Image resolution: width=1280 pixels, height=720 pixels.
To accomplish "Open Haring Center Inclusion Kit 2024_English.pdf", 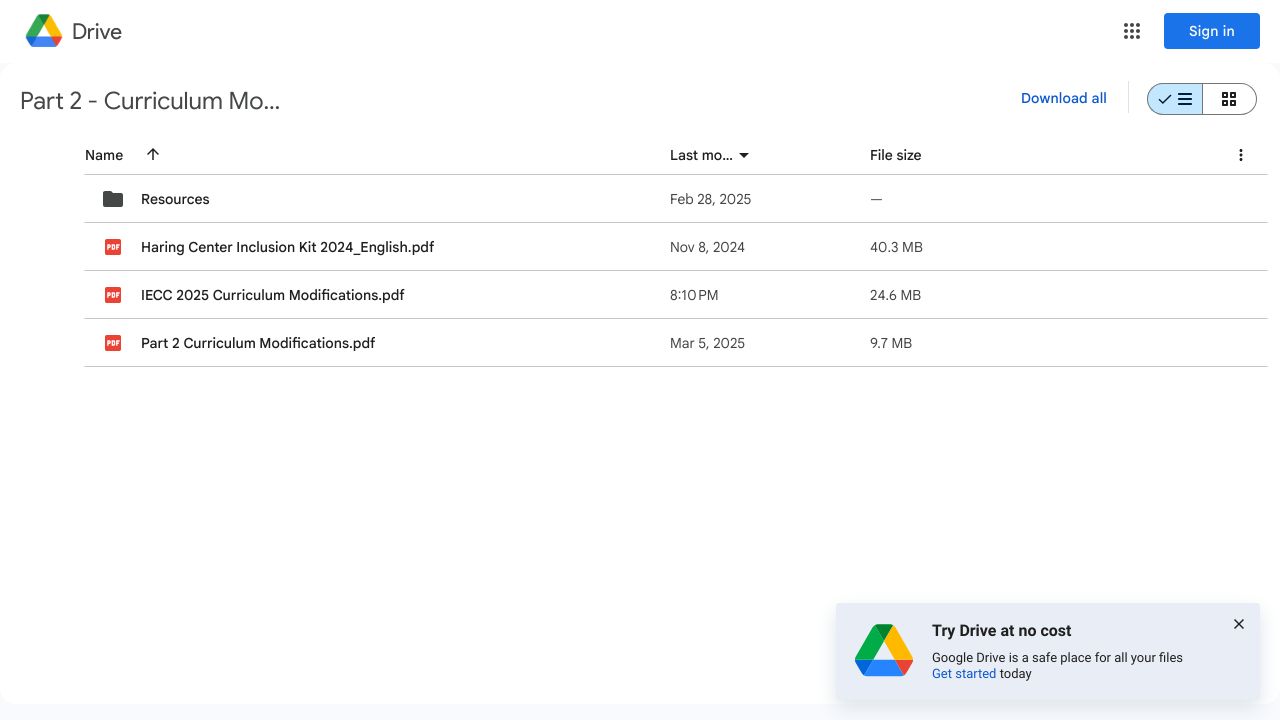I will point(287,247).
